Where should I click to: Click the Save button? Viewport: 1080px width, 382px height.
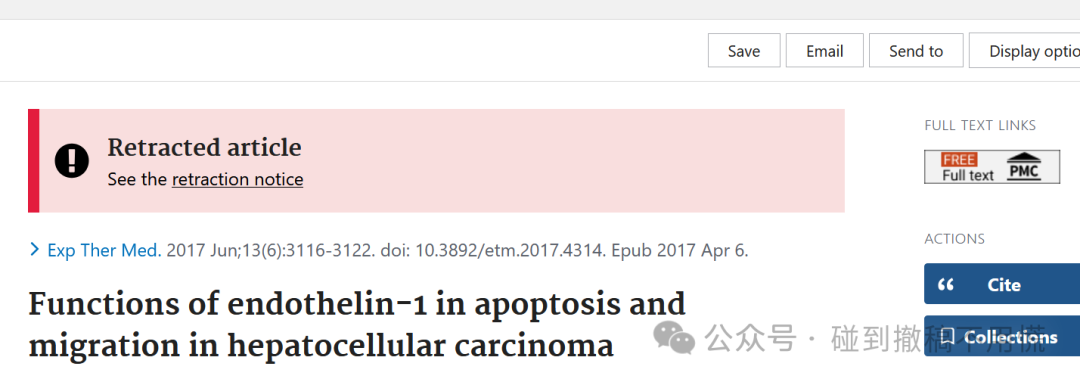click(744, 51)
